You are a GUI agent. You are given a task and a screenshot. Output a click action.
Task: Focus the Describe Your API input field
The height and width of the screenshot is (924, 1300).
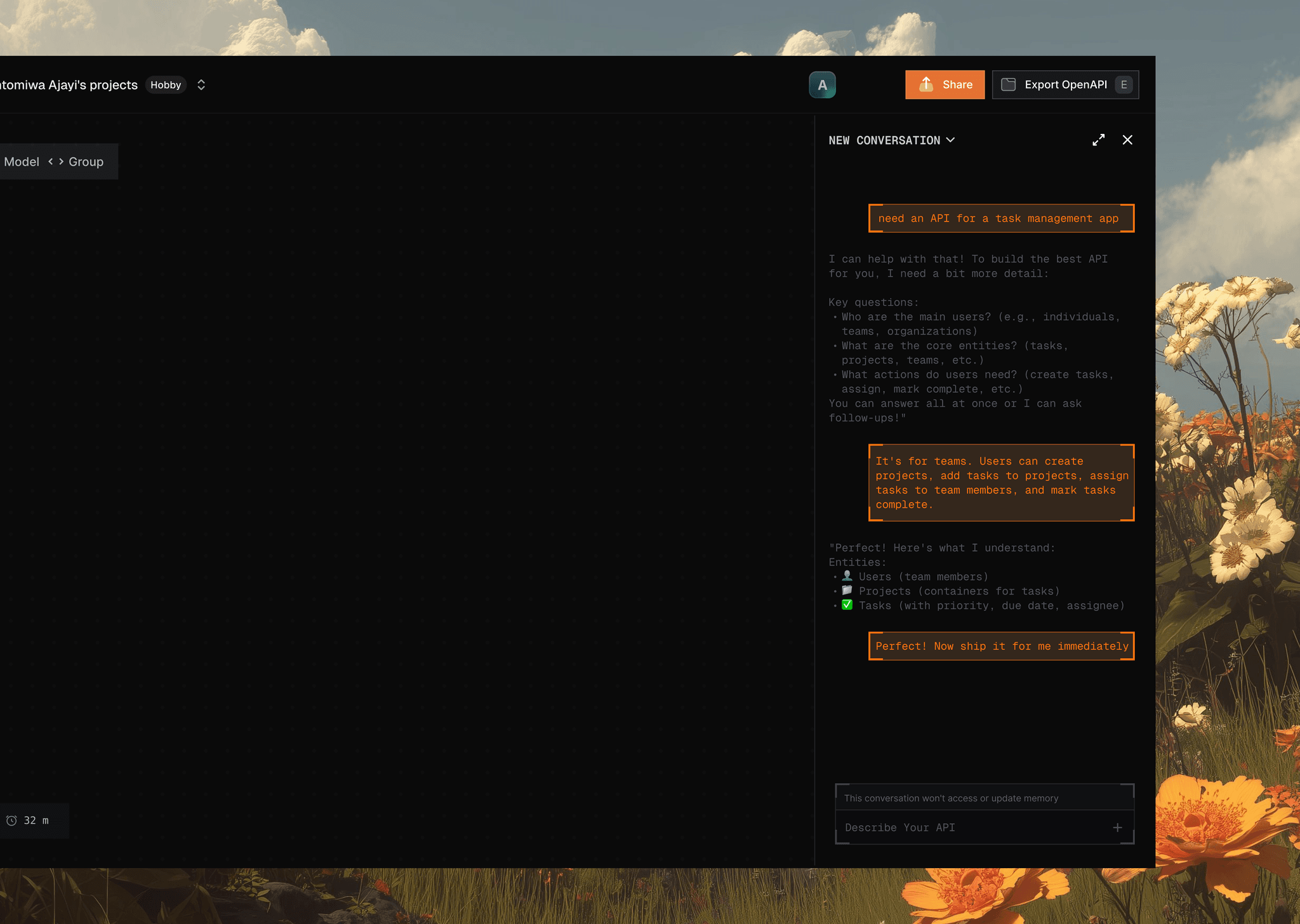[x=971, y=828]
